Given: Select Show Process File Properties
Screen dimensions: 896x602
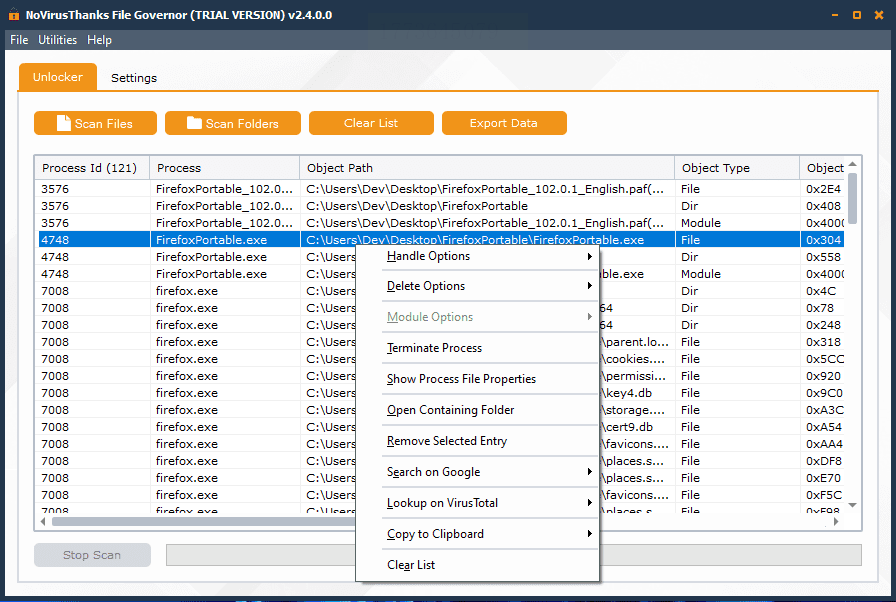Looking at the screenshot, I should 461,379.
